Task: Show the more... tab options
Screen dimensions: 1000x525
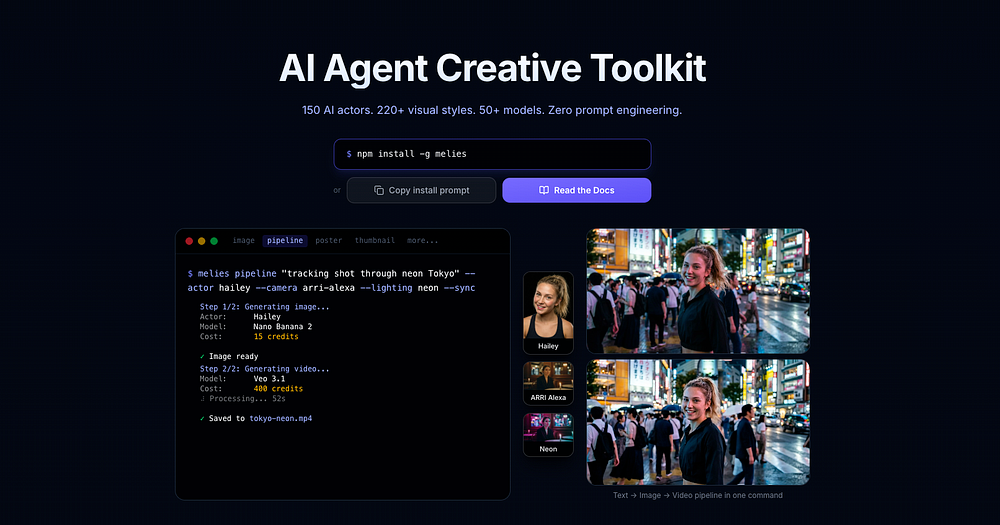Action: pos(422,240)
